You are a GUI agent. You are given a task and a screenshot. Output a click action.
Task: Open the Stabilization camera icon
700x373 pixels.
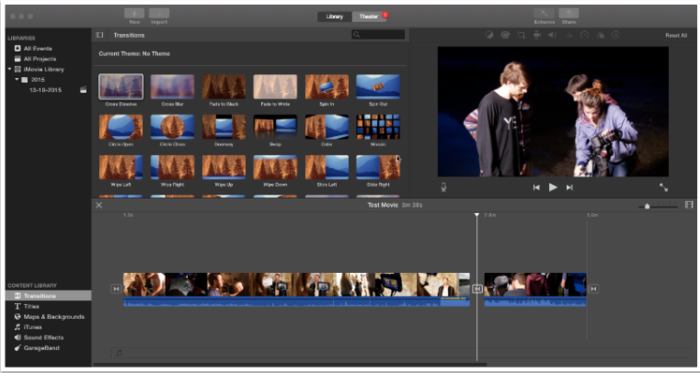(x=537, y=35)
